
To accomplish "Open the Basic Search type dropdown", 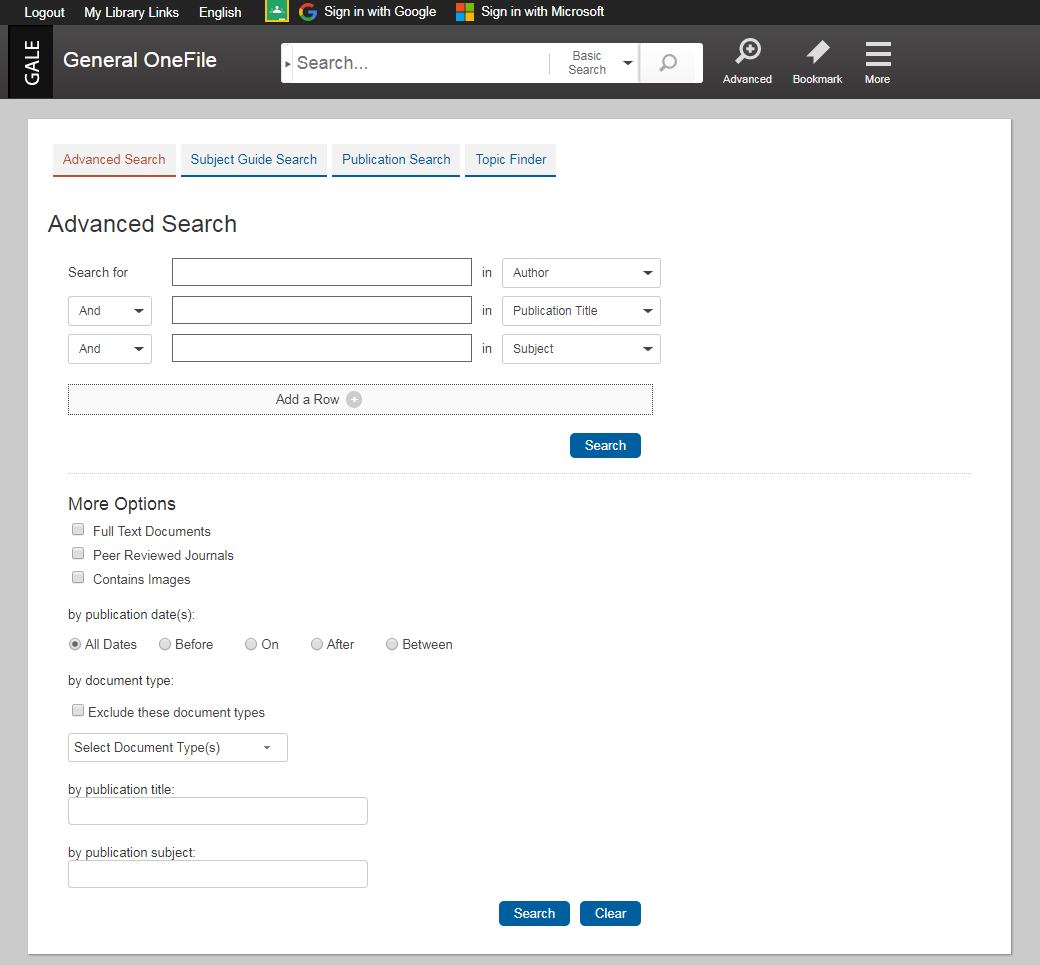I will (x=597, y=63).
